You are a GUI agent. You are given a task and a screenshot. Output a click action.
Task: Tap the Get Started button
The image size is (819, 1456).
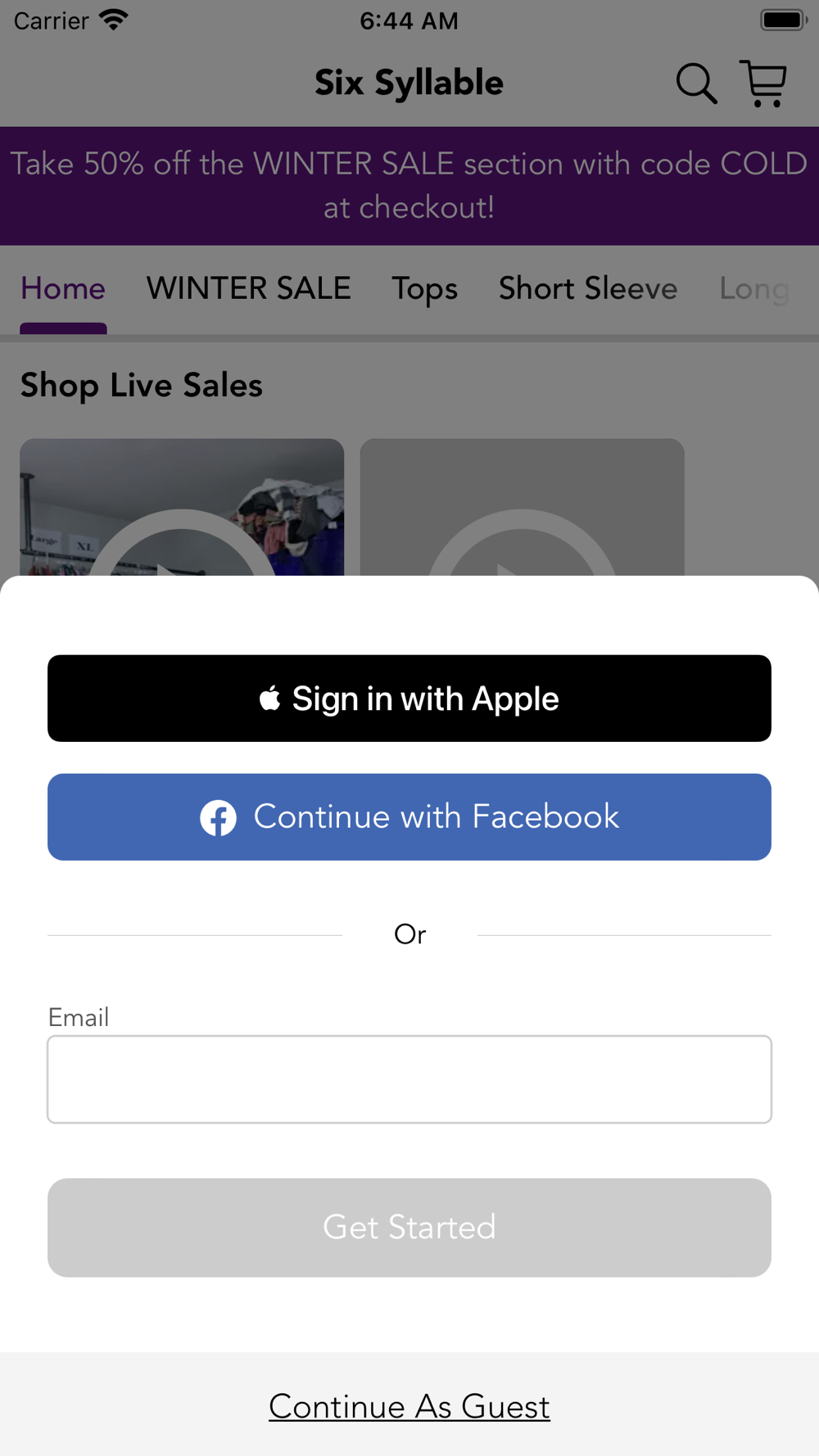(x=409, y=1228)
